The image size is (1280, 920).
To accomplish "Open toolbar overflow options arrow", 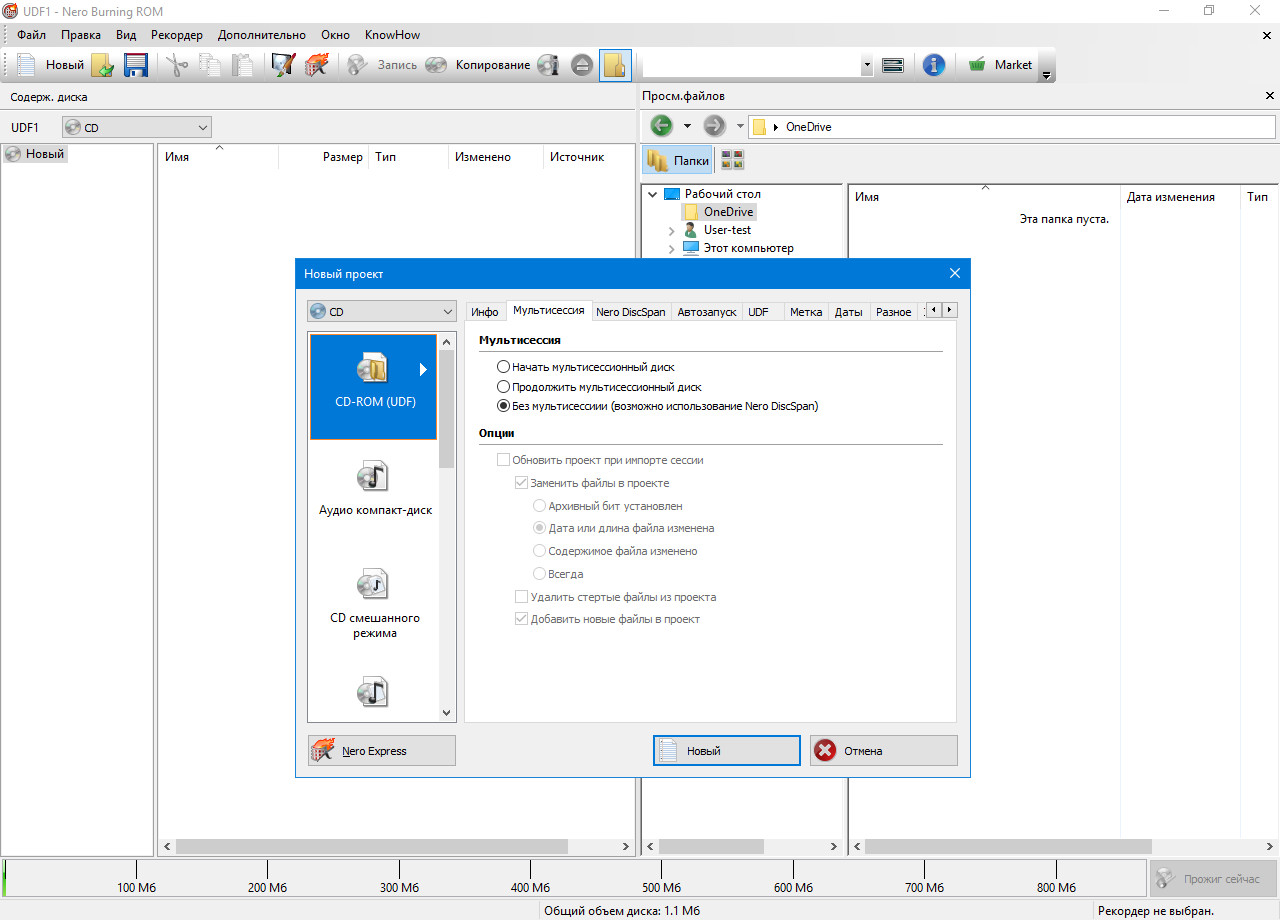I will (x=1046, y=75).
